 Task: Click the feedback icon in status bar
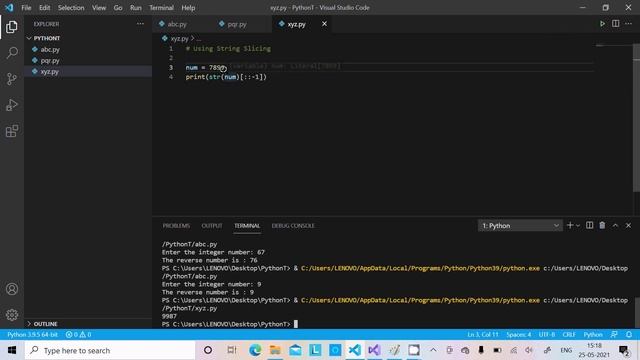point(614,334)
